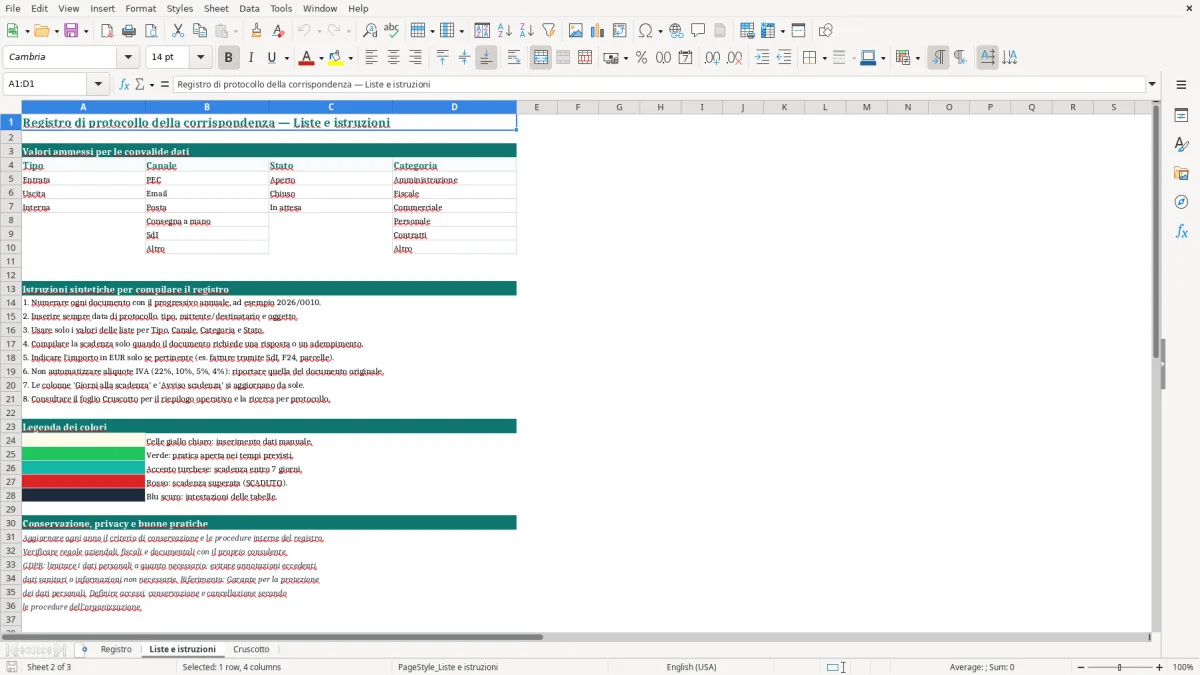The image size is (1200, 675).
Task: Insert a chart
Action: [598, 31]
